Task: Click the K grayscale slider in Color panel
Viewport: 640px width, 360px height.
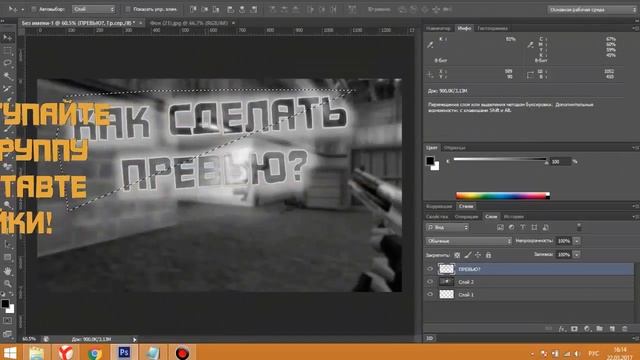Action: coord(500,160)
